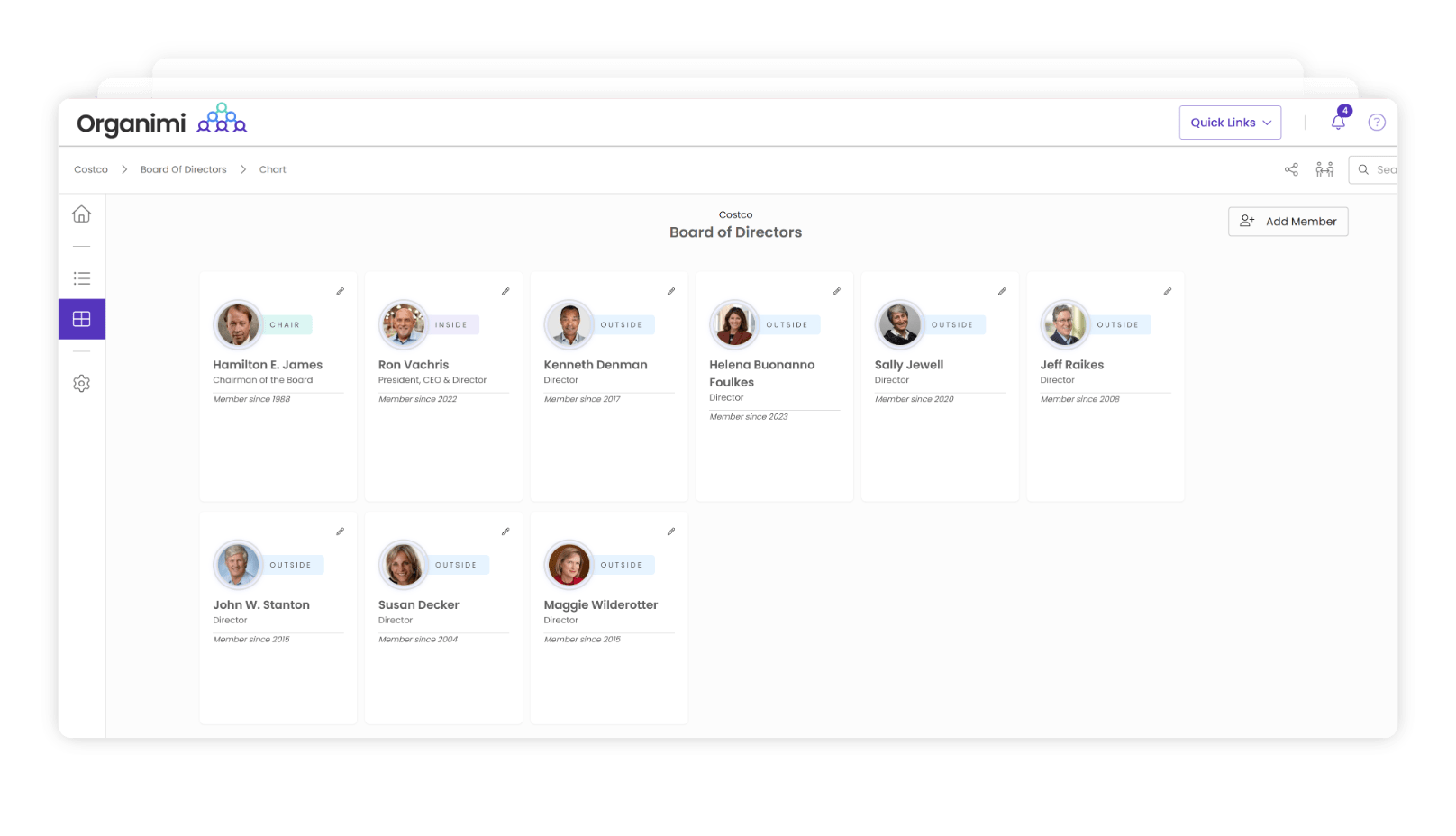Open settings gear in sidebar
The height and width of the screenshot is (836, 1456).
tap(81, 384)
